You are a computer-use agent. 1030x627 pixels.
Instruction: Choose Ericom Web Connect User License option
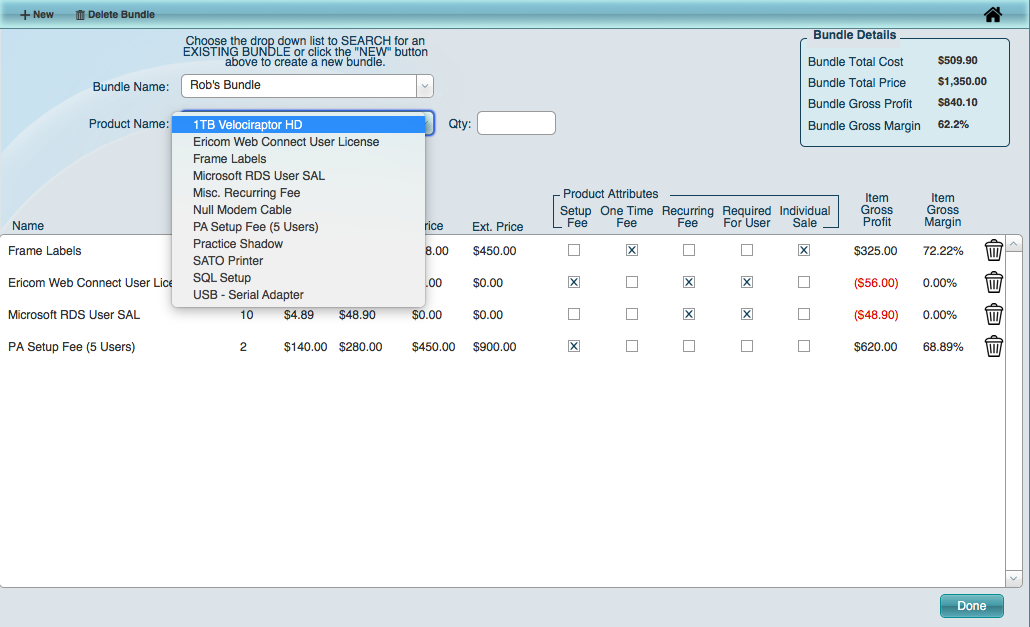coord(299,142)
